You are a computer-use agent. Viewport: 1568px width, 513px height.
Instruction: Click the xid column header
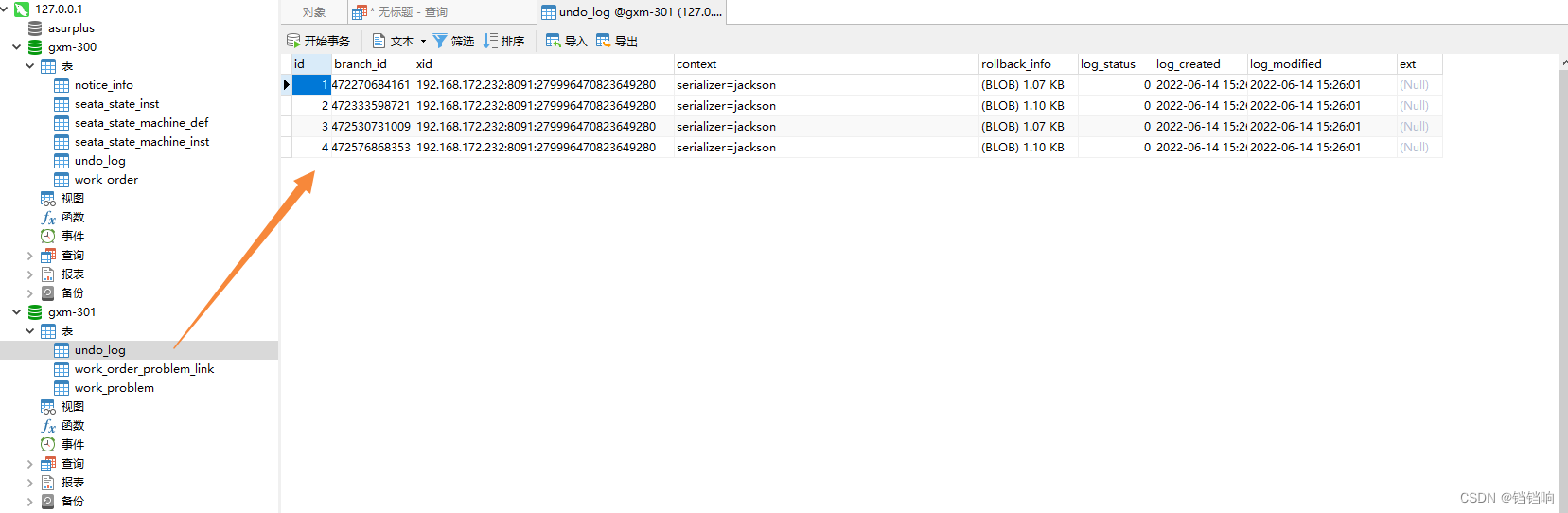(x=544, y=64)
